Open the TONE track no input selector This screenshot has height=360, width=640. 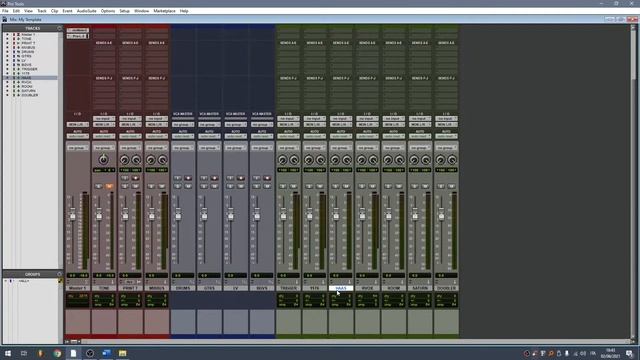coord(104,118)
